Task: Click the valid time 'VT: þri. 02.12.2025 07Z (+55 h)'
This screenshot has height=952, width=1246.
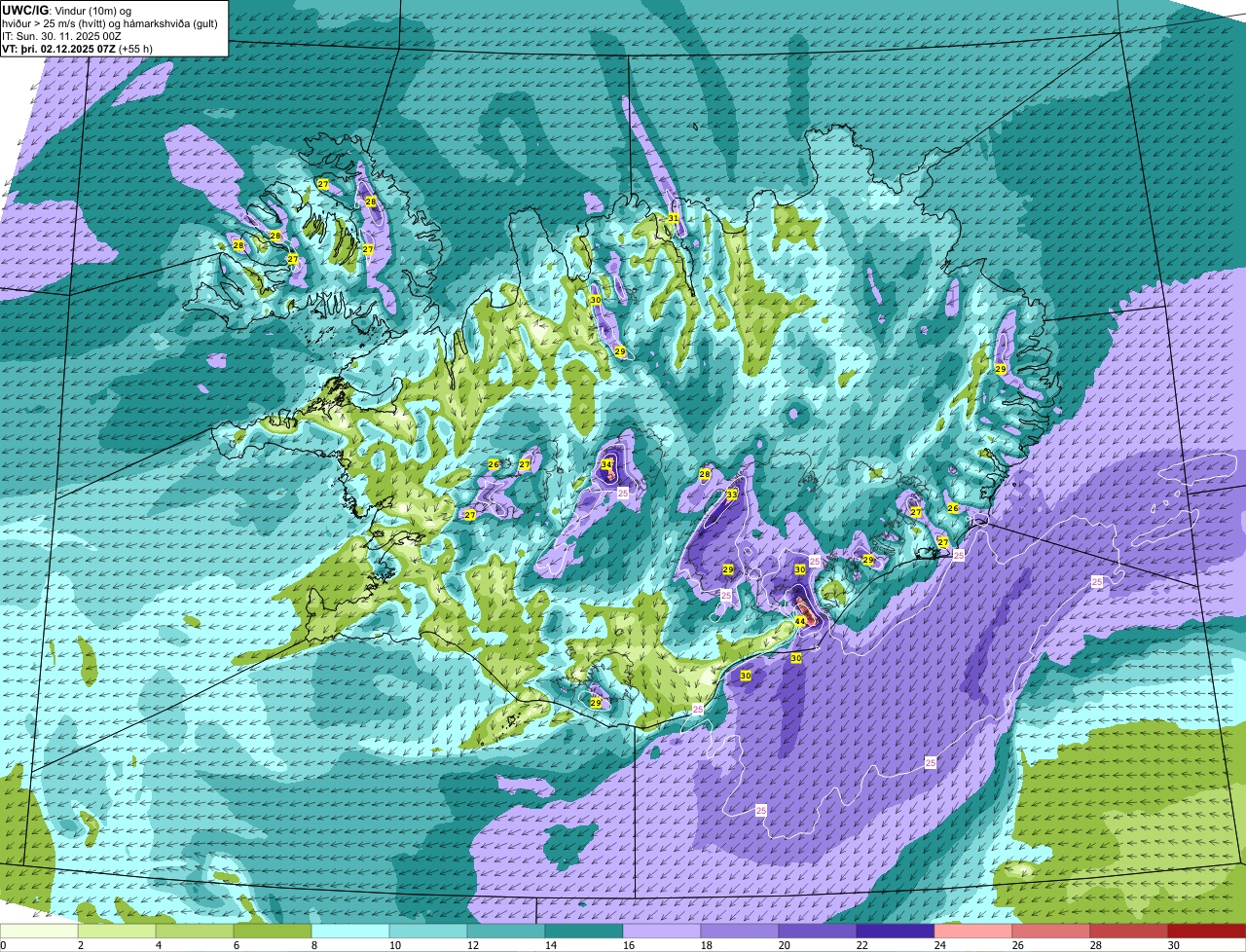Action: pyautogui.click(x=79, y=49)
